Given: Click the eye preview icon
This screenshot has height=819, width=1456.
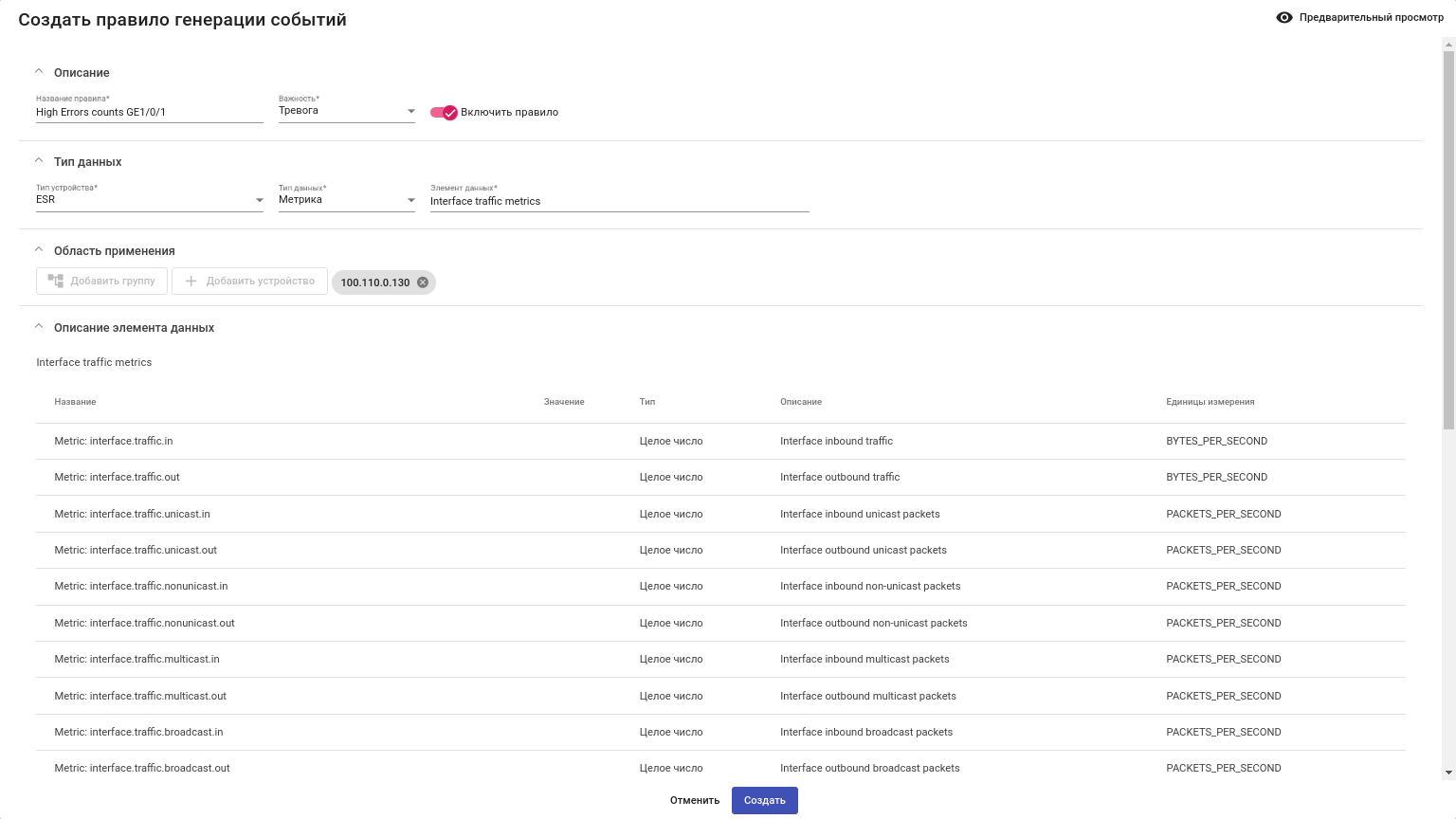Looking at the screenshot, I should click(1284, 17).
